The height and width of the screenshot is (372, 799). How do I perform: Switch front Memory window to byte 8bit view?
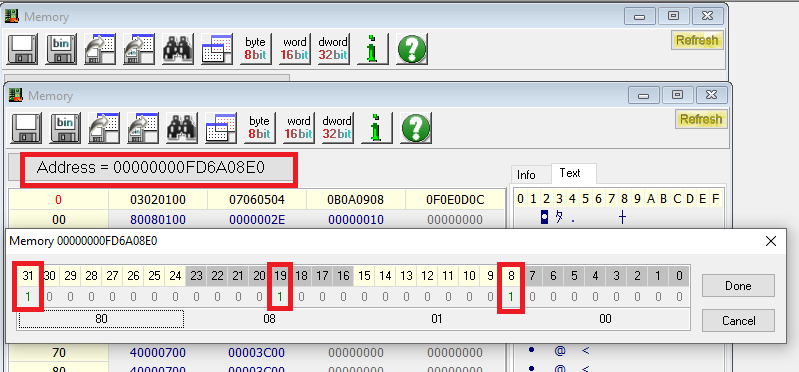259,127
